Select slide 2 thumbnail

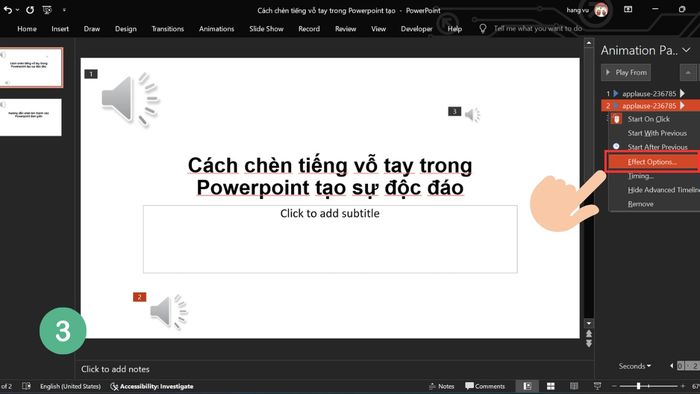[x=31, y=117]
